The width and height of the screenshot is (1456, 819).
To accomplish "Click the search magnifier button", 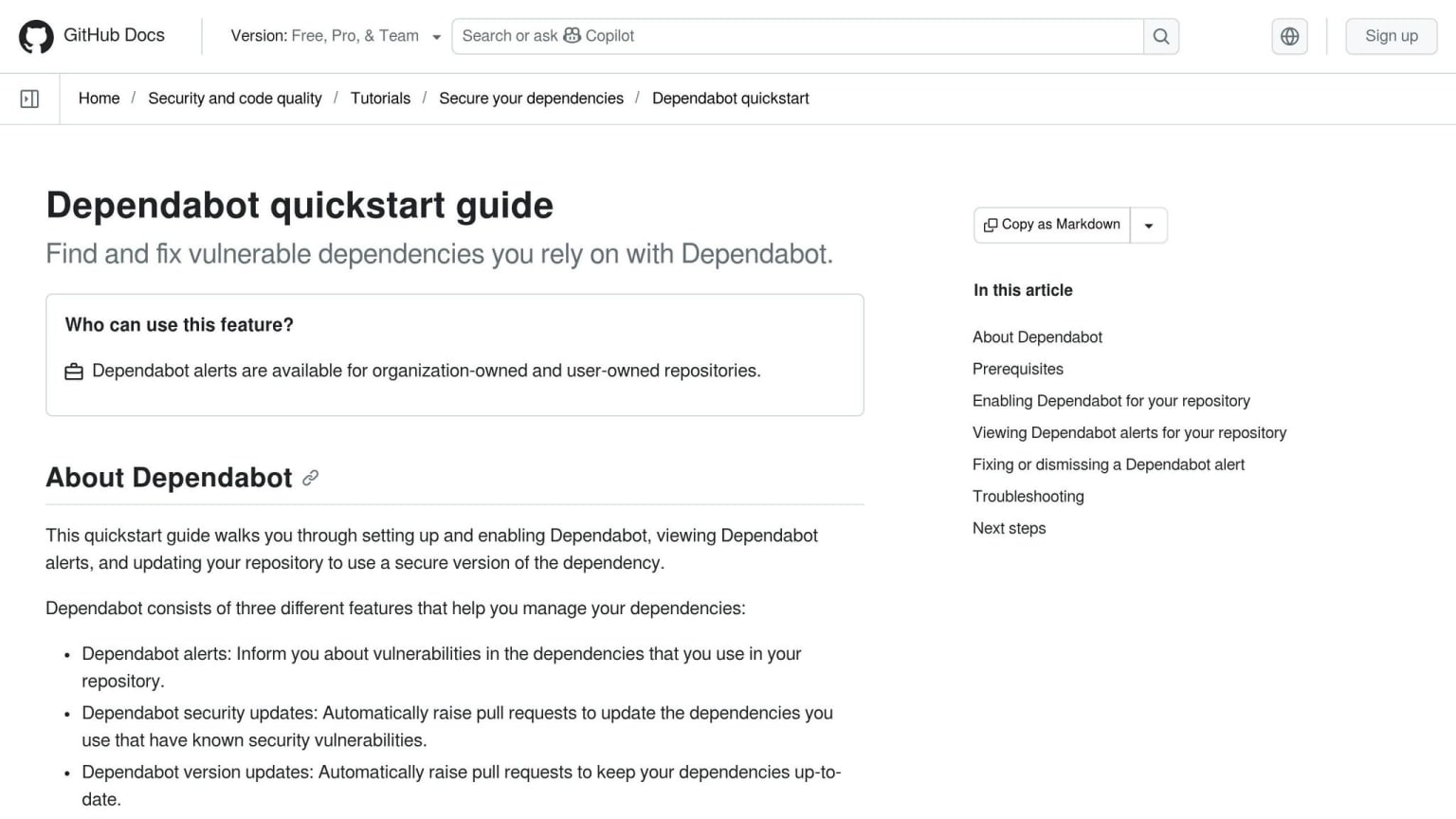I will coord(1160,36).
